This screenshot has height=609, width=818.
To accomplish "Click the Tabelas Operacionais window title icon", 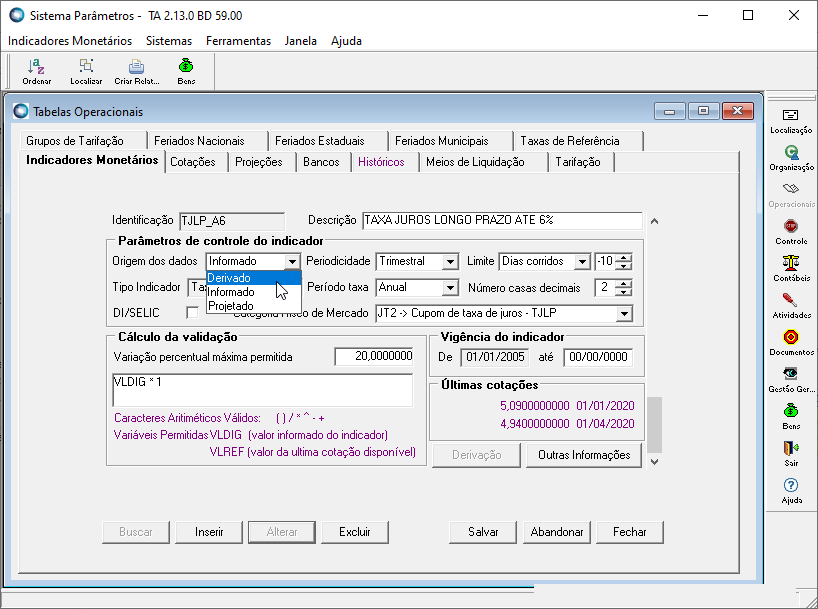I will coord(21,111).
